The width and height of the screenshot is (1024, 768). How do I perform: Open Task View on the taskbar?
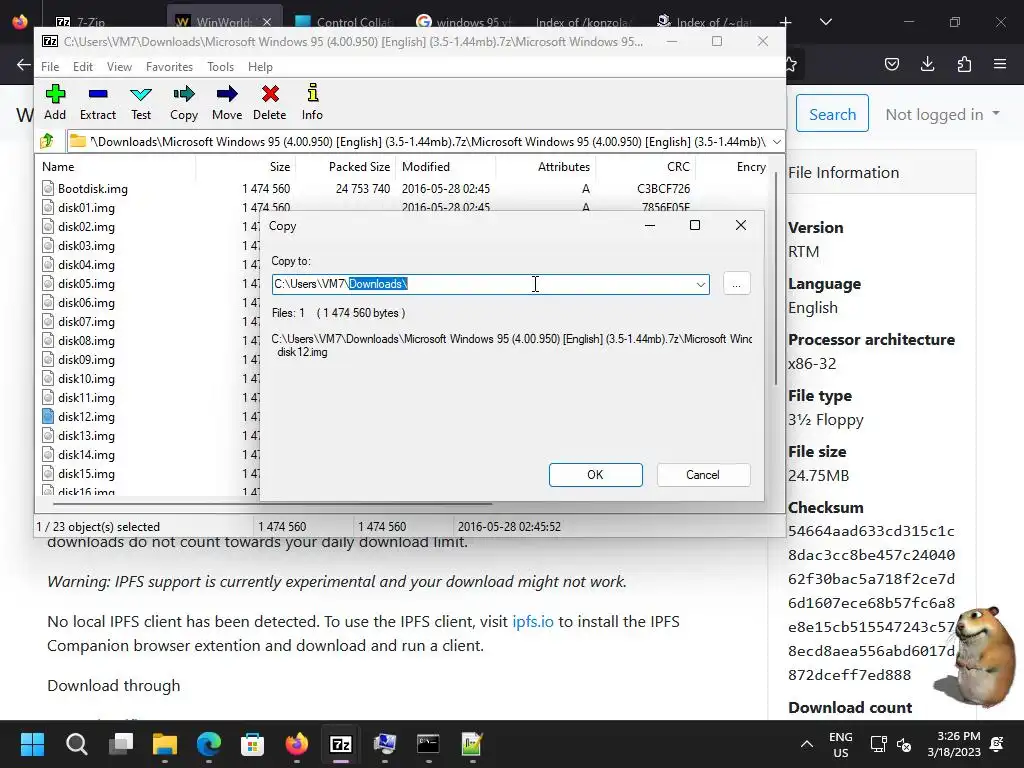pos(121,744)
